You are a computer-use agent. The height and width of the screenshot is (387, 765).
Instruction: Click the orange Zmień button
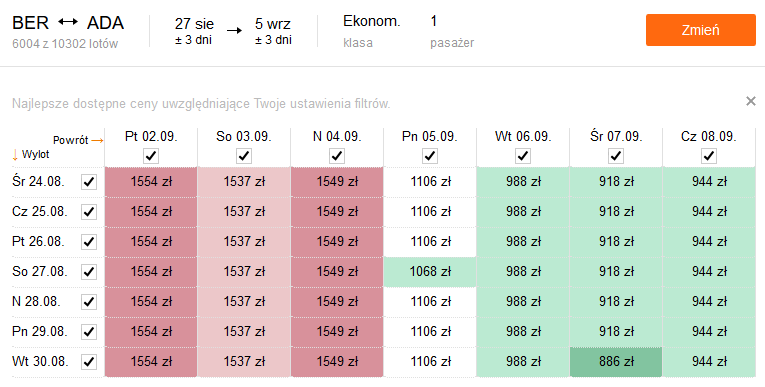pos(701,30)
